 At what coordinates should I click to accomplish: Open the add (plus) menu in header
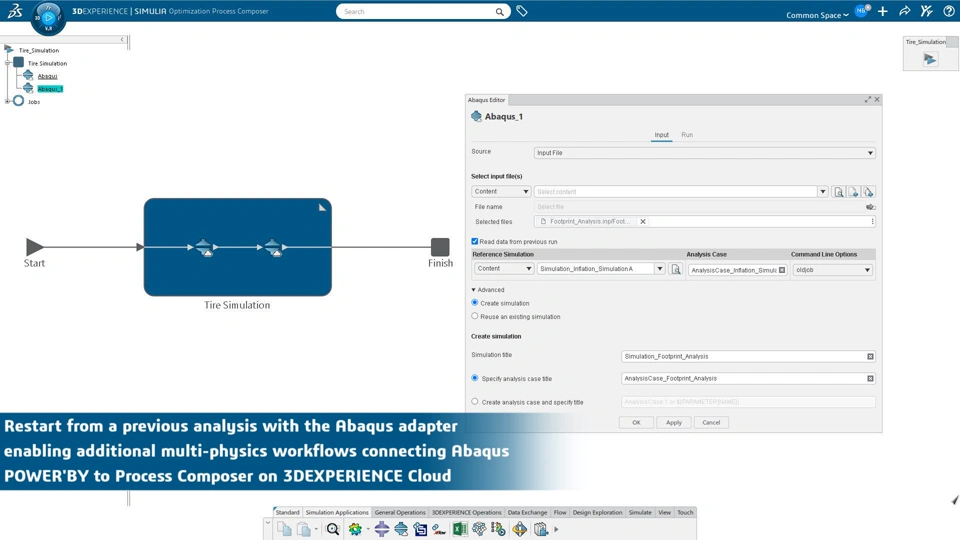[882, 11]
